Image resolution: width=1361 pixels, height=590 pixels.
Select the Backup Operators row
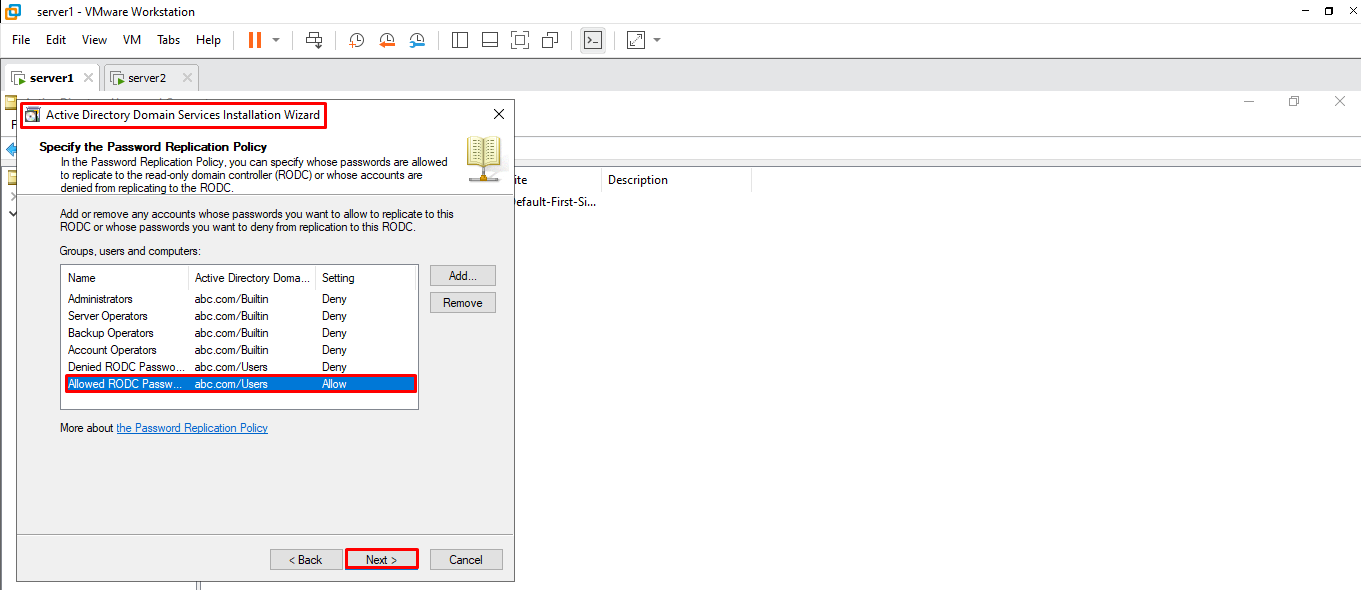coord(240,333)
